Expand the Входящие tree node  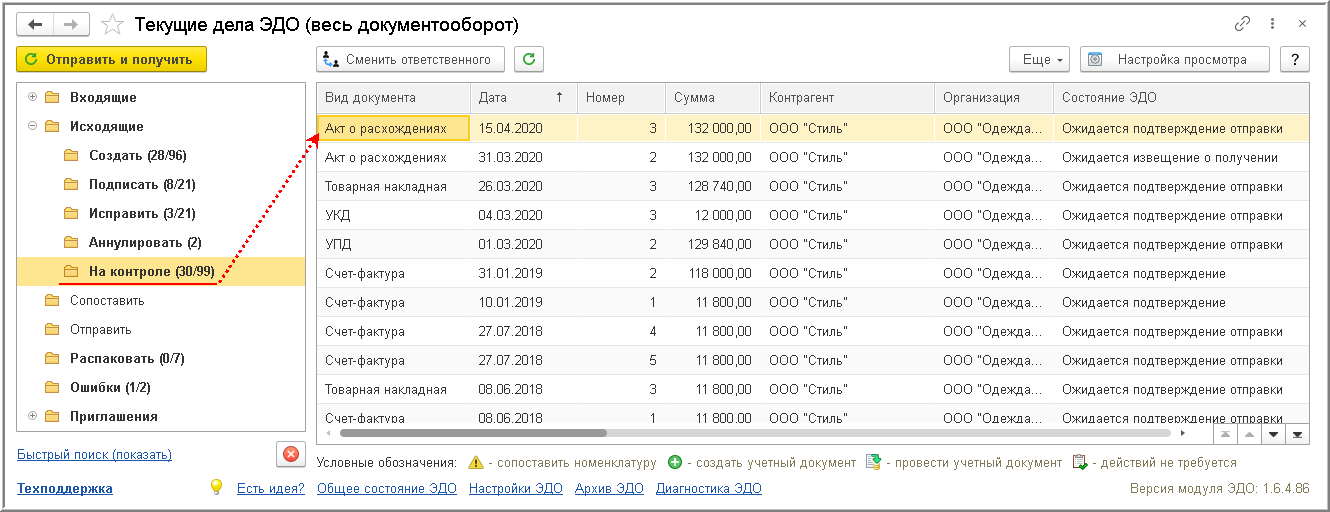coord(33,97)
